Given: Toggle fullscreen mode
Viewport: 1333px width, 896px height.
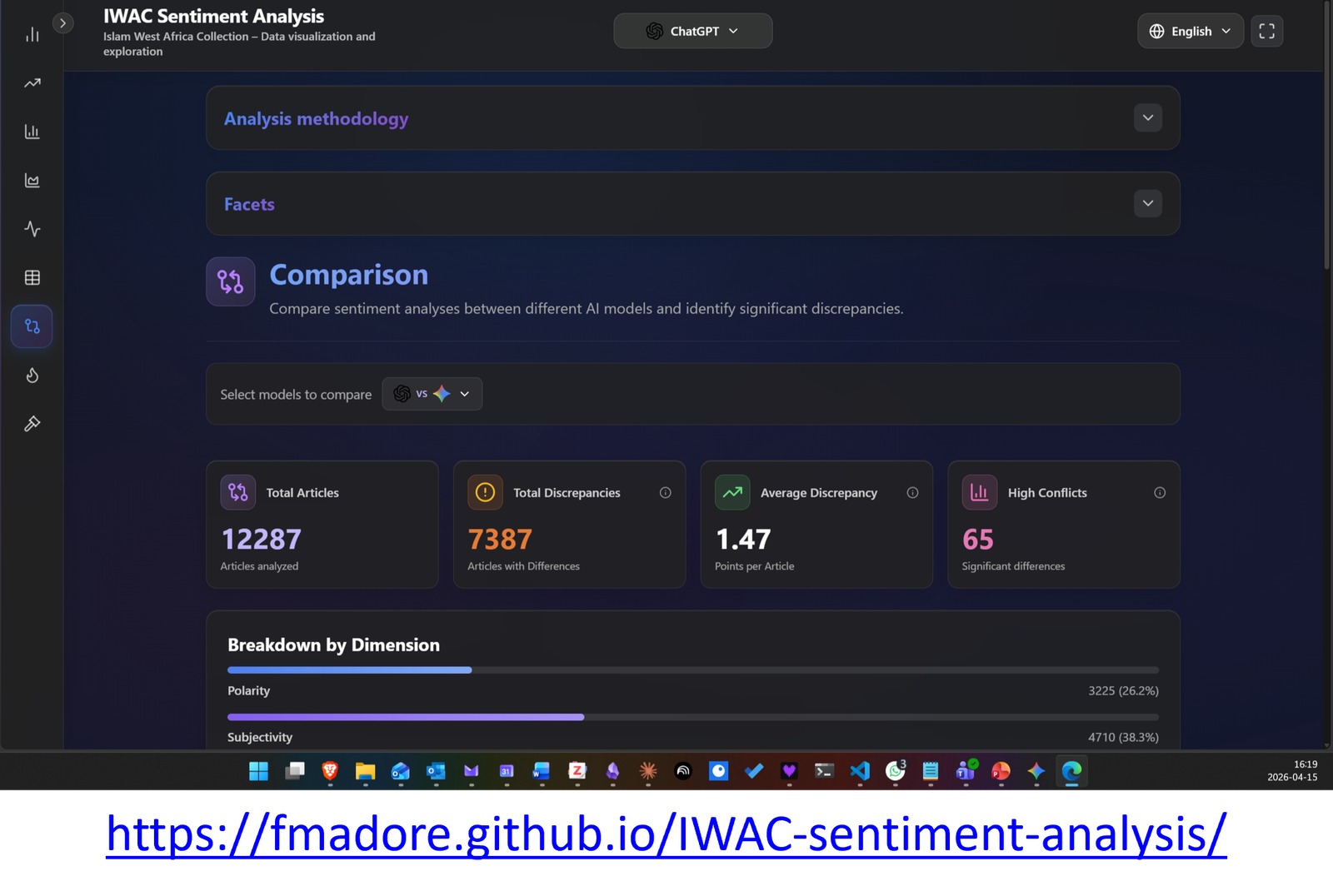Looking at the screenshot, I should click(x=1266, y=31).
